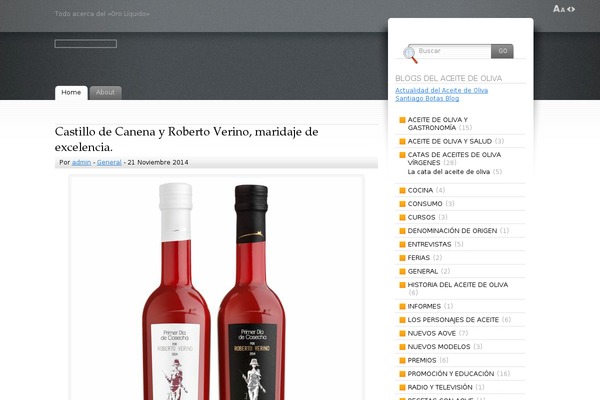Viewport: 600px width, 400px height.
Task: Open Historia del Aceite de Oliva category
Action: [x=458, y=285]
